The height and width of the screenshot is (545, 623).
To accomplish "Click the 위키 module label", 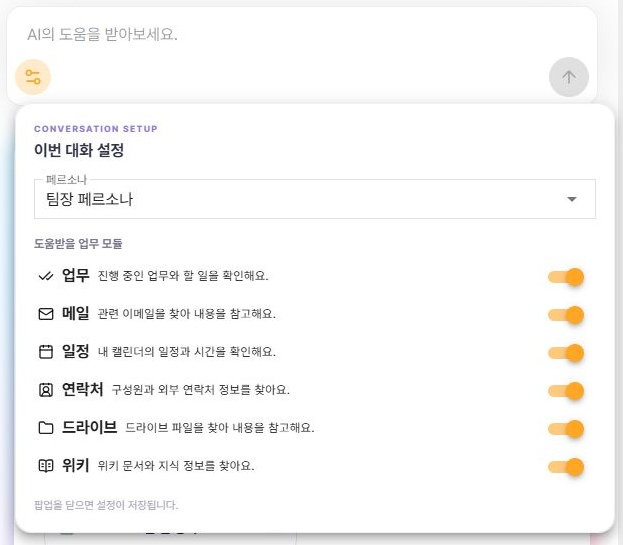I will (x=75, y=465).
